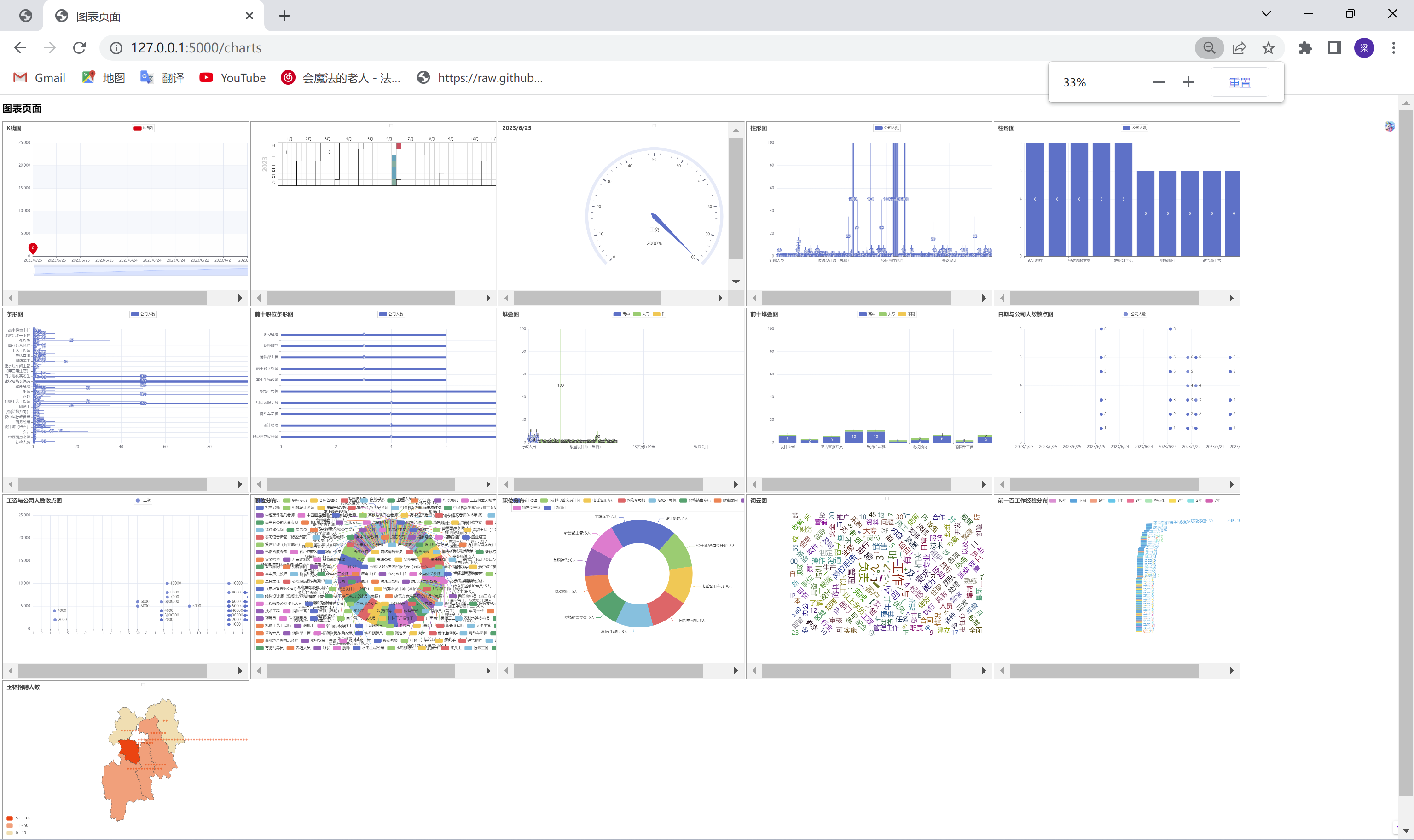
Task: Open the YouTube bookmark
Action: (232, 78)
